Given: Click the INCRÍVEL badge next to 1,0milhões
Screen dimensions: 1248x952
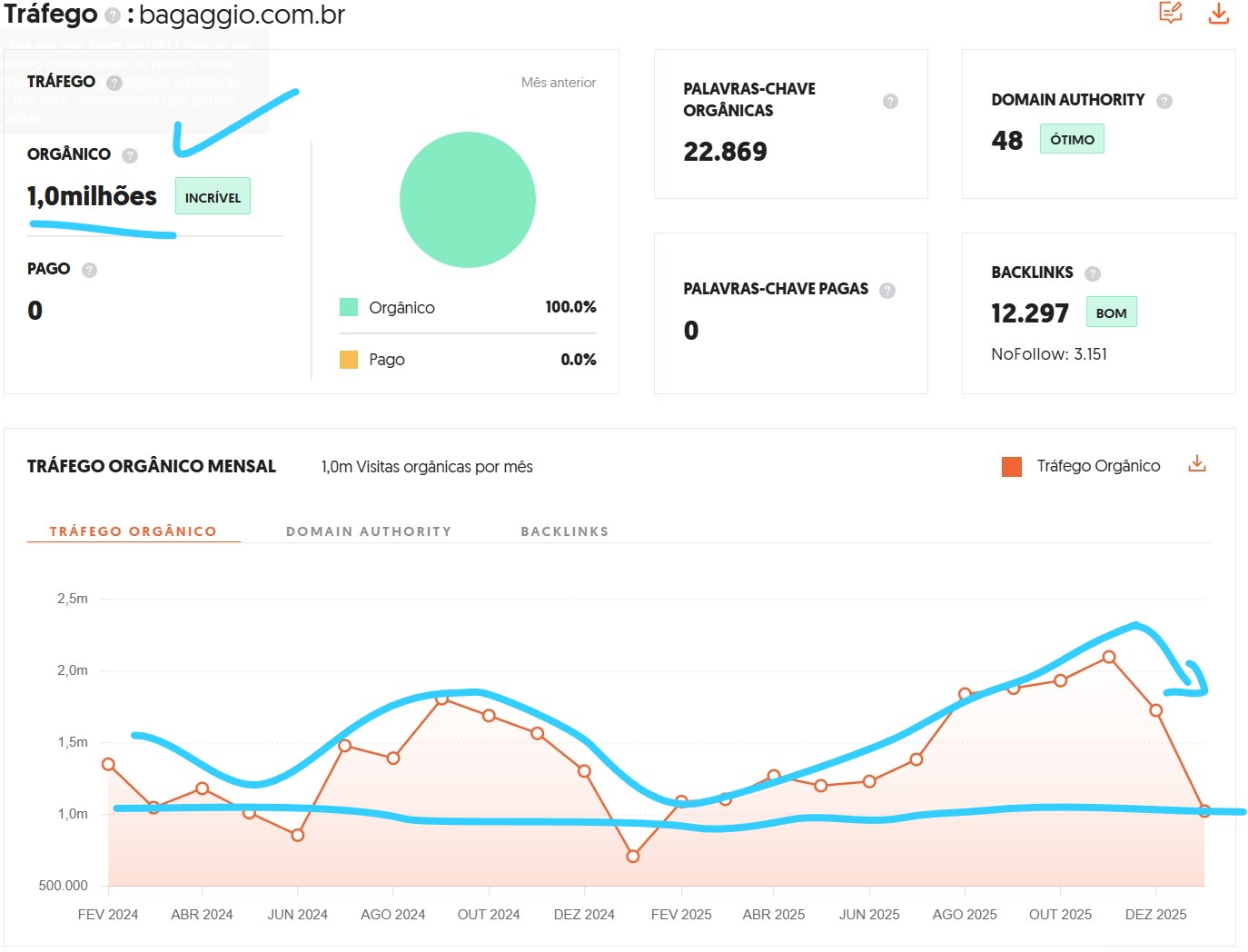Looking at the screenshot, I should click(x=213, y=195).
